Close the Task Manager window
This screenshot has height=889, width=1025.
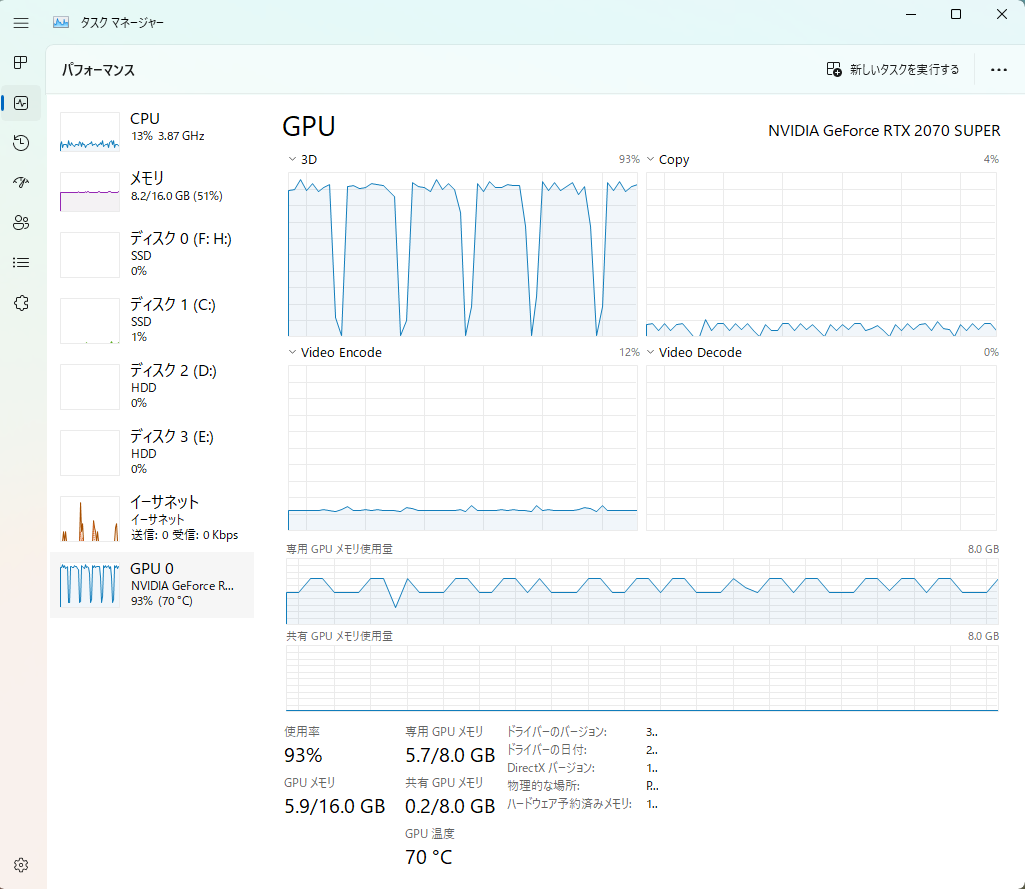click(1001, 14)
